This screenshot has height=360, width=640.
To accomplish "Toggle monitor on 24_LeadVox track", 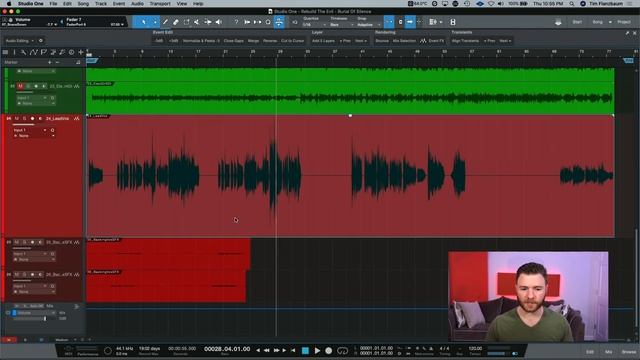I will [x=40, y=118].
